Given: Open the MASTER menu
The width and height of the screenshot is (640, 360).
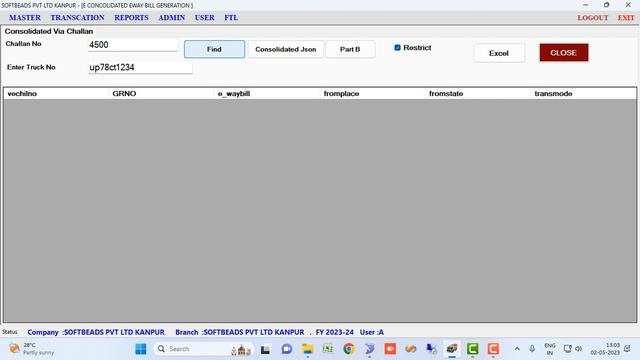Looking at the screenshot, I should (x=25, y=18).
